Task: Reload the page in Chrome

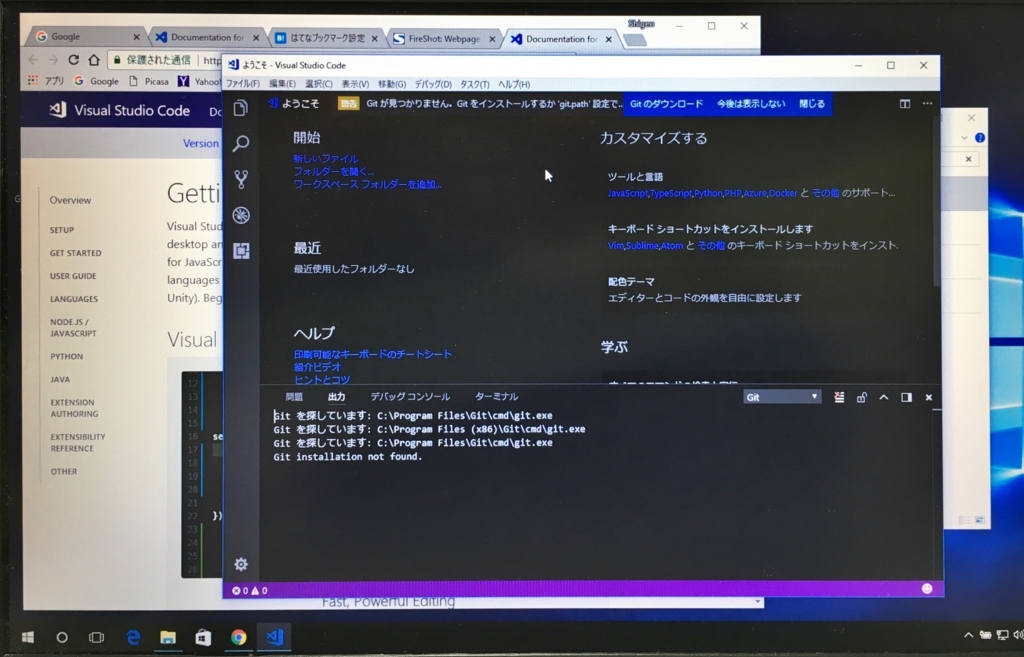Action: 74,60
